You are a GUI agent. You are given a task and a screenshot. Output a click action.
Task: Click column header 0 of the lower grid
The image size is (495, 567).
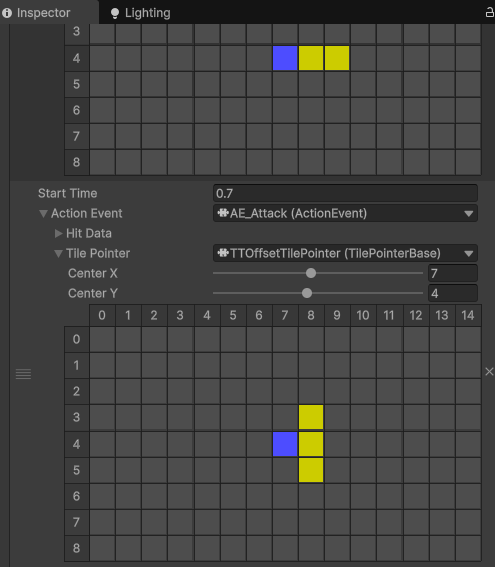tap(102, 315)
